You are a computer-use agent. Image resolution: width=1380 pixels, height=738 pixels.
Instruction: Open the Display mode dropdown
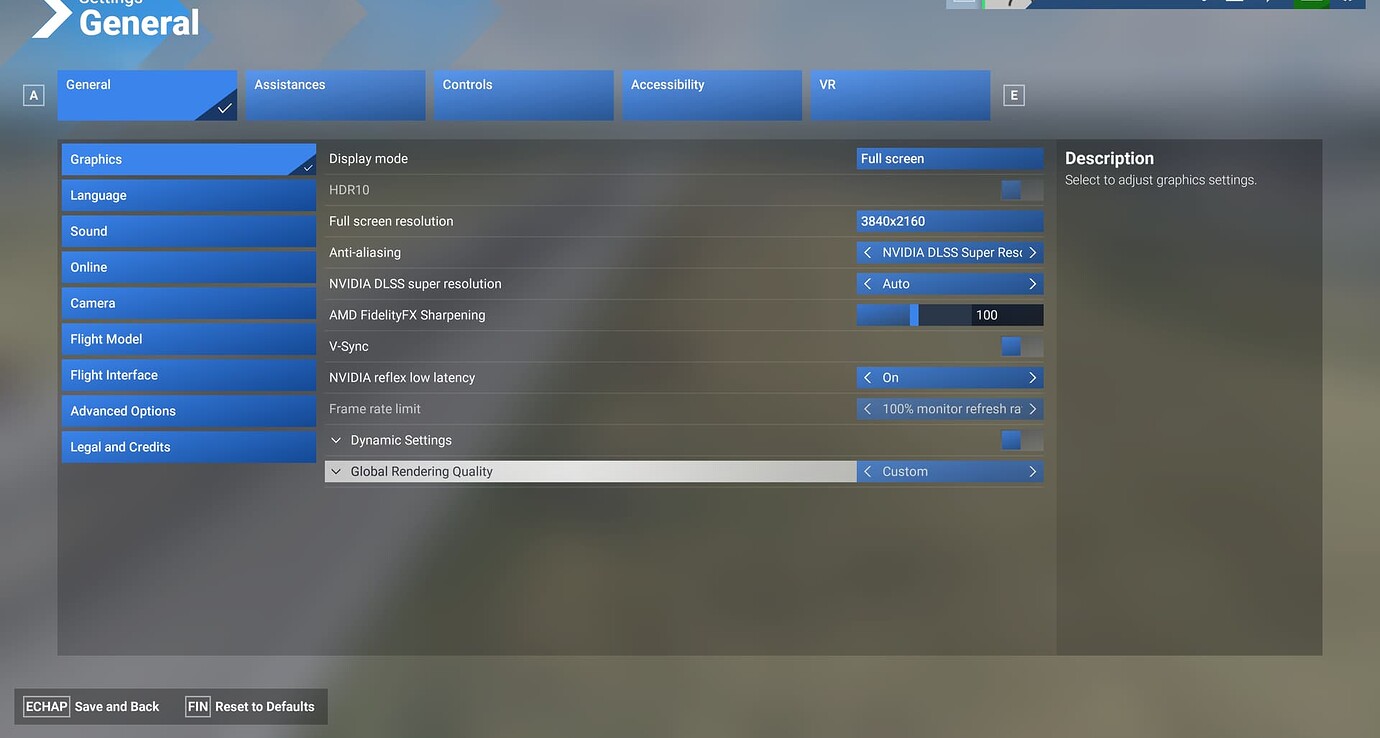coord(949,158)
